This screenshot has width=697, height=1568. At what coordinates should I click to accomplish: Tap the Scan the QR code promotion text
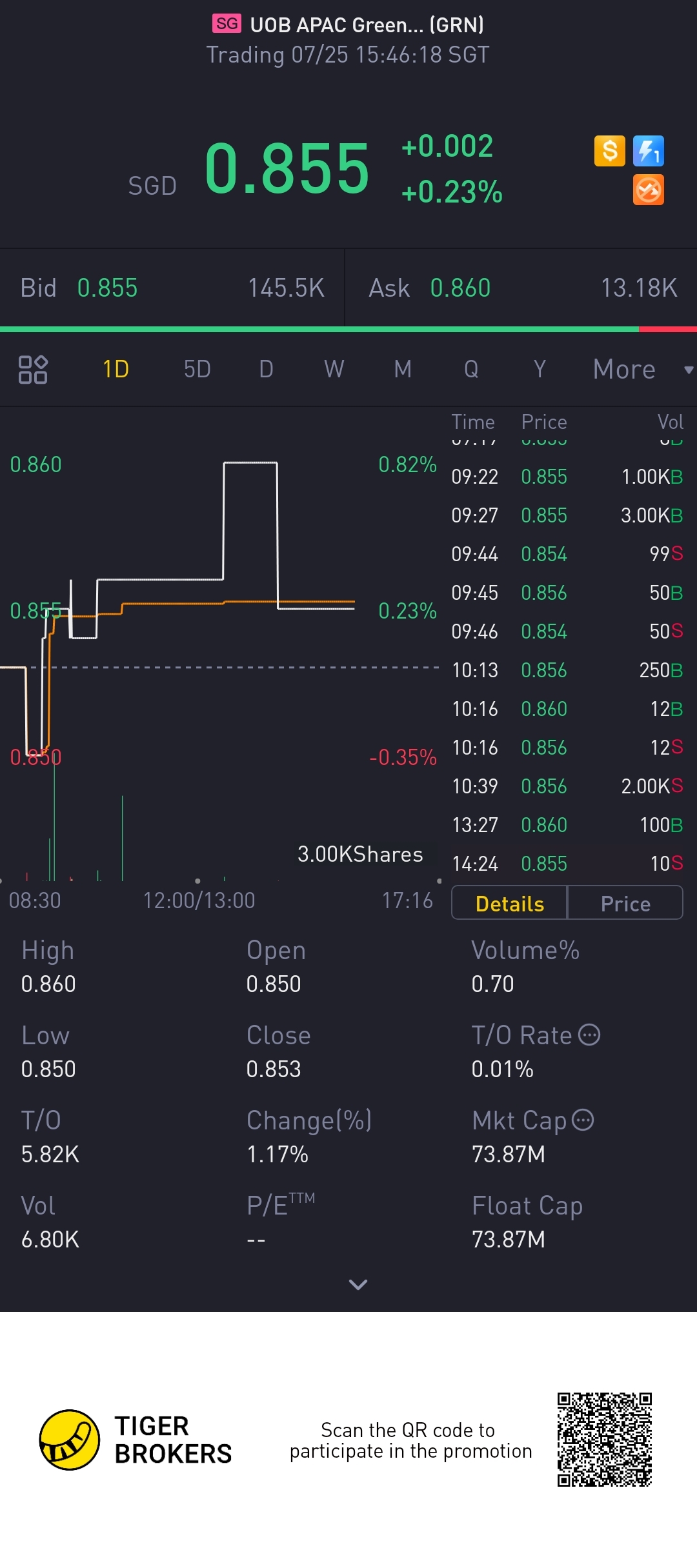410,1440
